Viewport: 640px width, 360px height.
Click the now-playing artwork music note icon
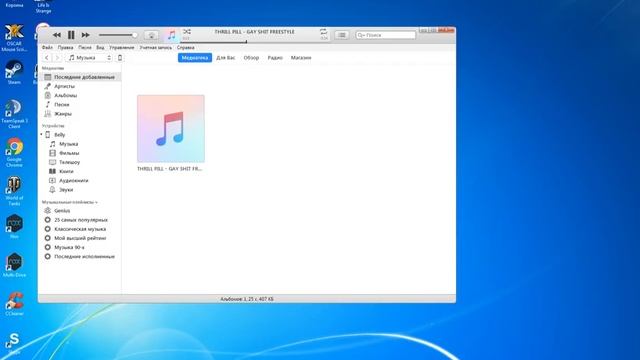172,36
